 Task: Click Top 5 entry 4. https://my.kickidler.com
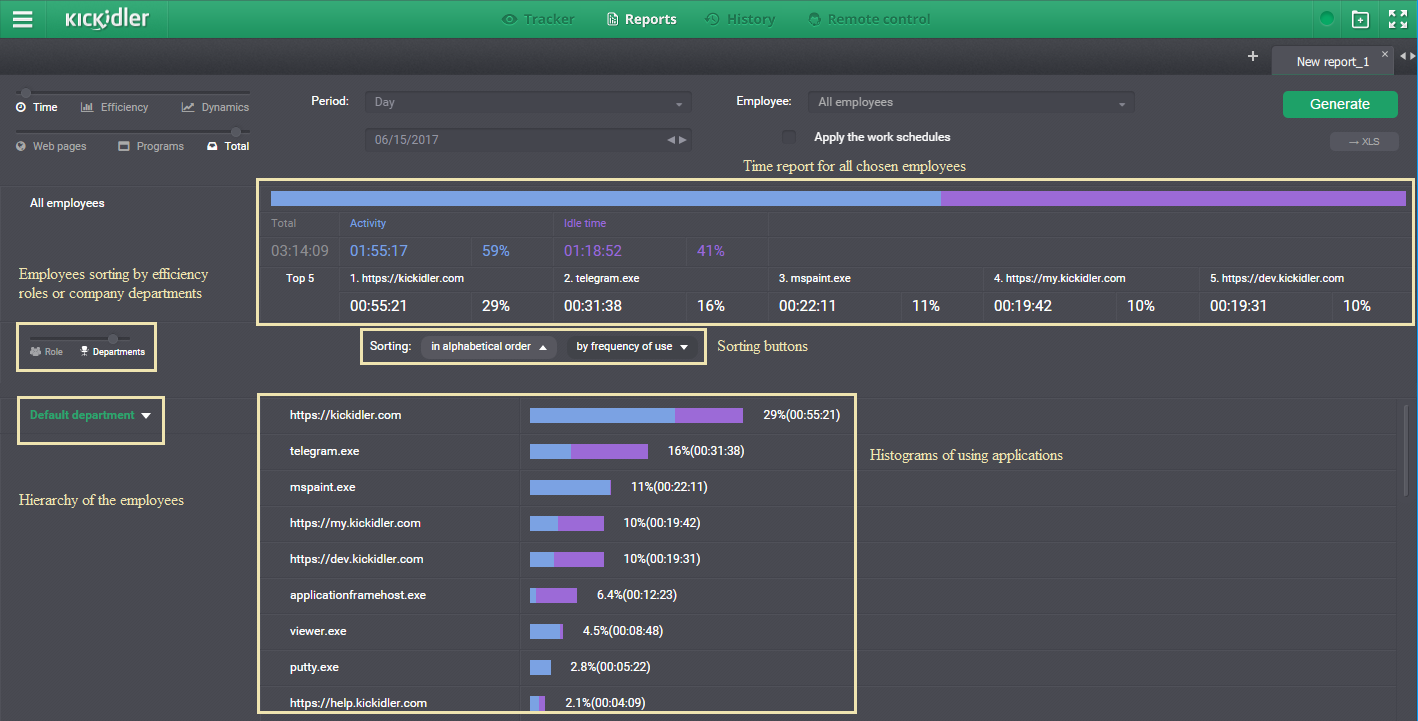coord(1060,278)
